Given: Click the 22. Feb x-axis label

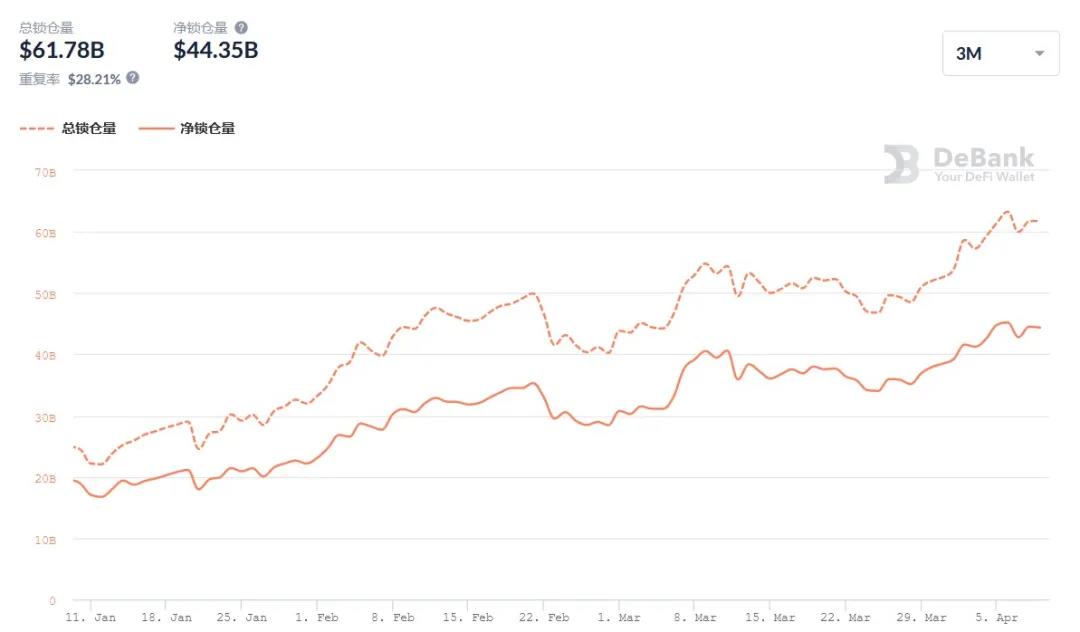Looking at the screenshot, I should [x=544, y=617].
